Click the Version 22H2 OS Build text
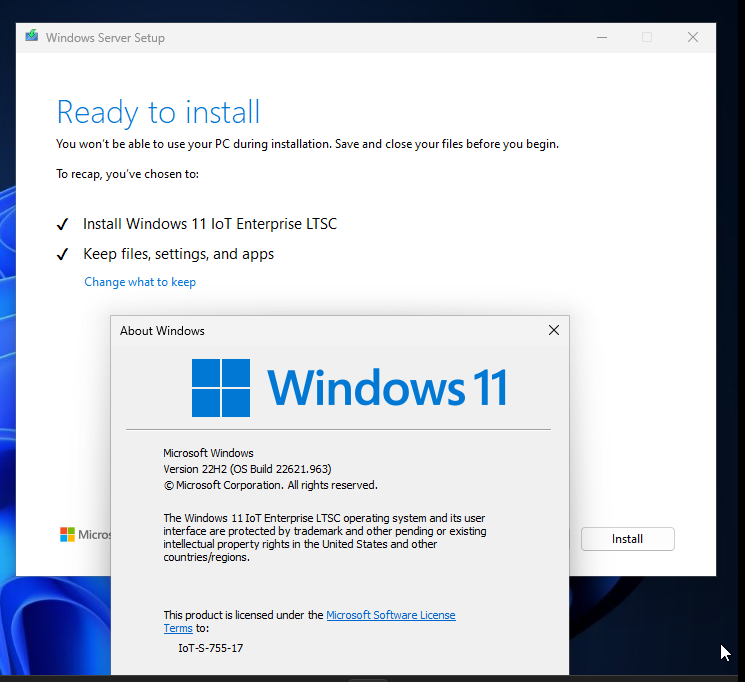This screenshot has width=745, height=682. coord(247,469)
